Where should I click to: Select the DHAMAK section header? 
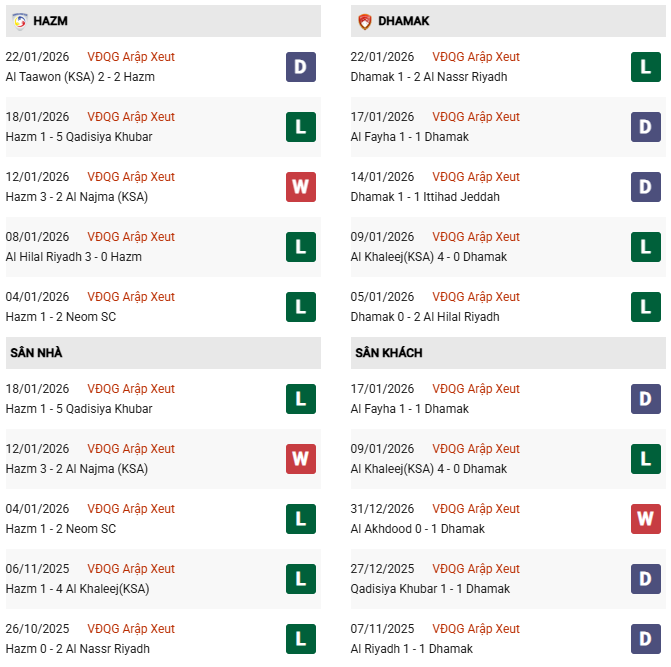tap(403, 21)
